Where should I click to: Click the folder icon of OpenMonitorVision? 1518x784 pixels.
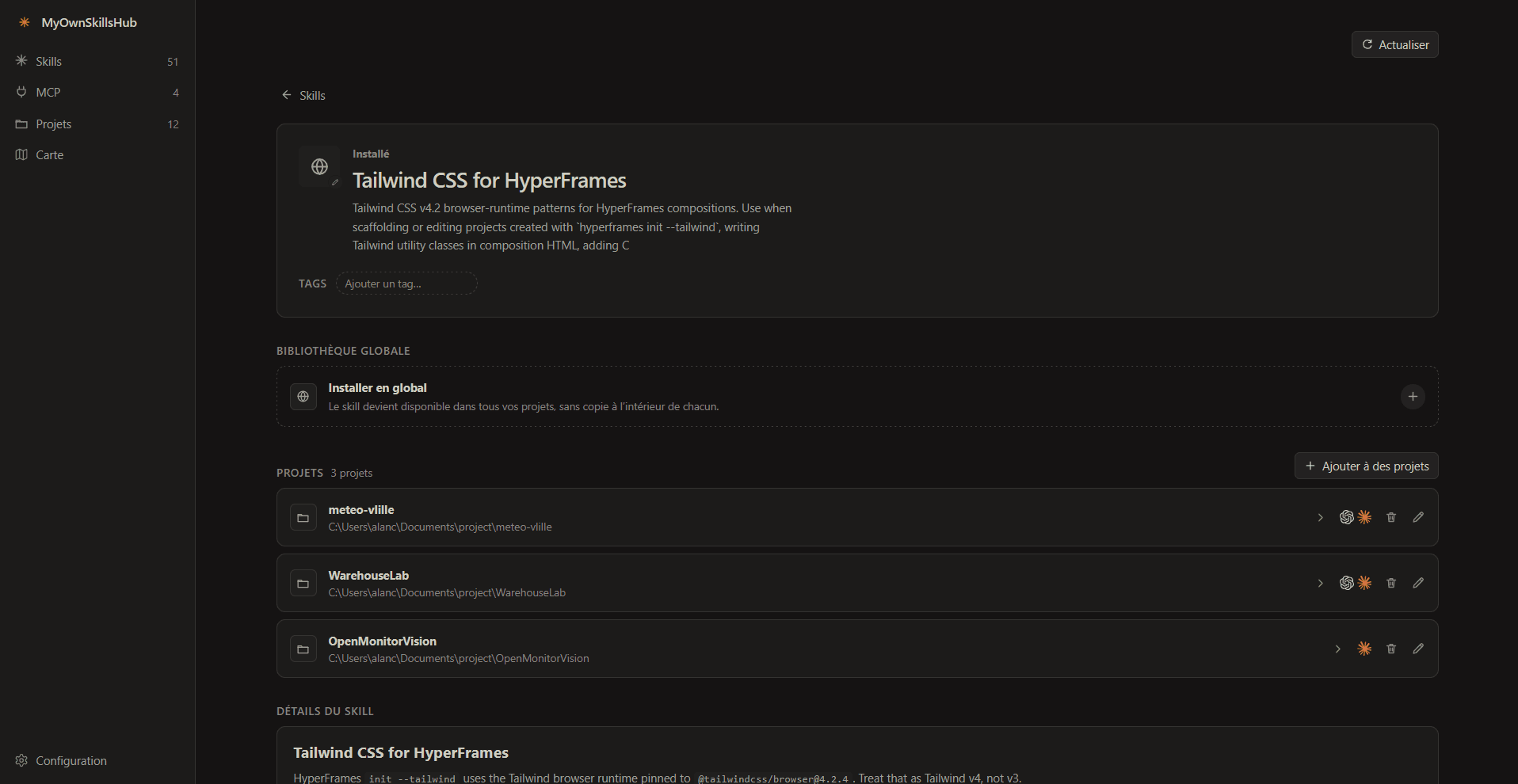[x=303, y=649]
